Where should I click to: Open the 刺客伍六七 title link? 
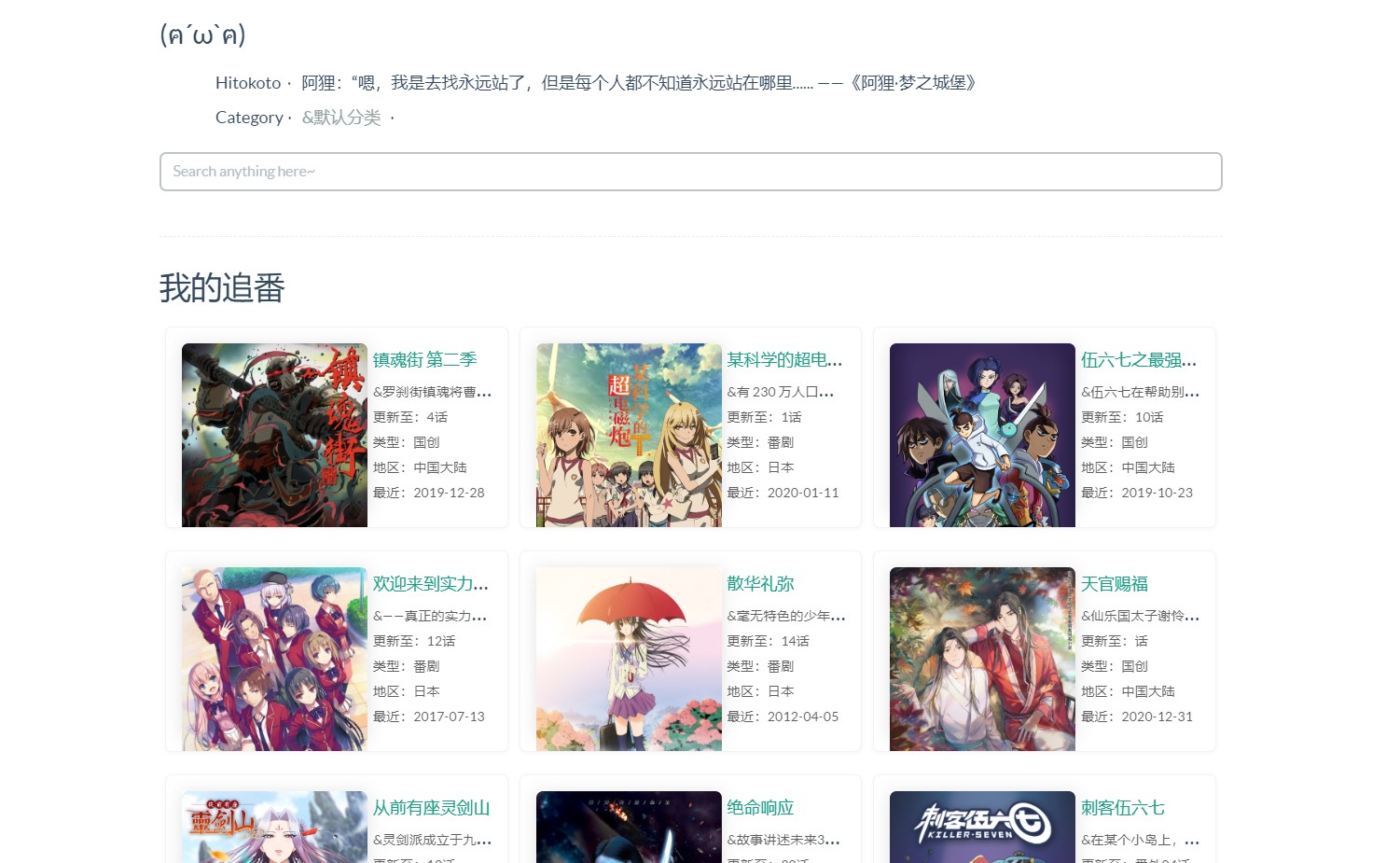coord(1123,808)
